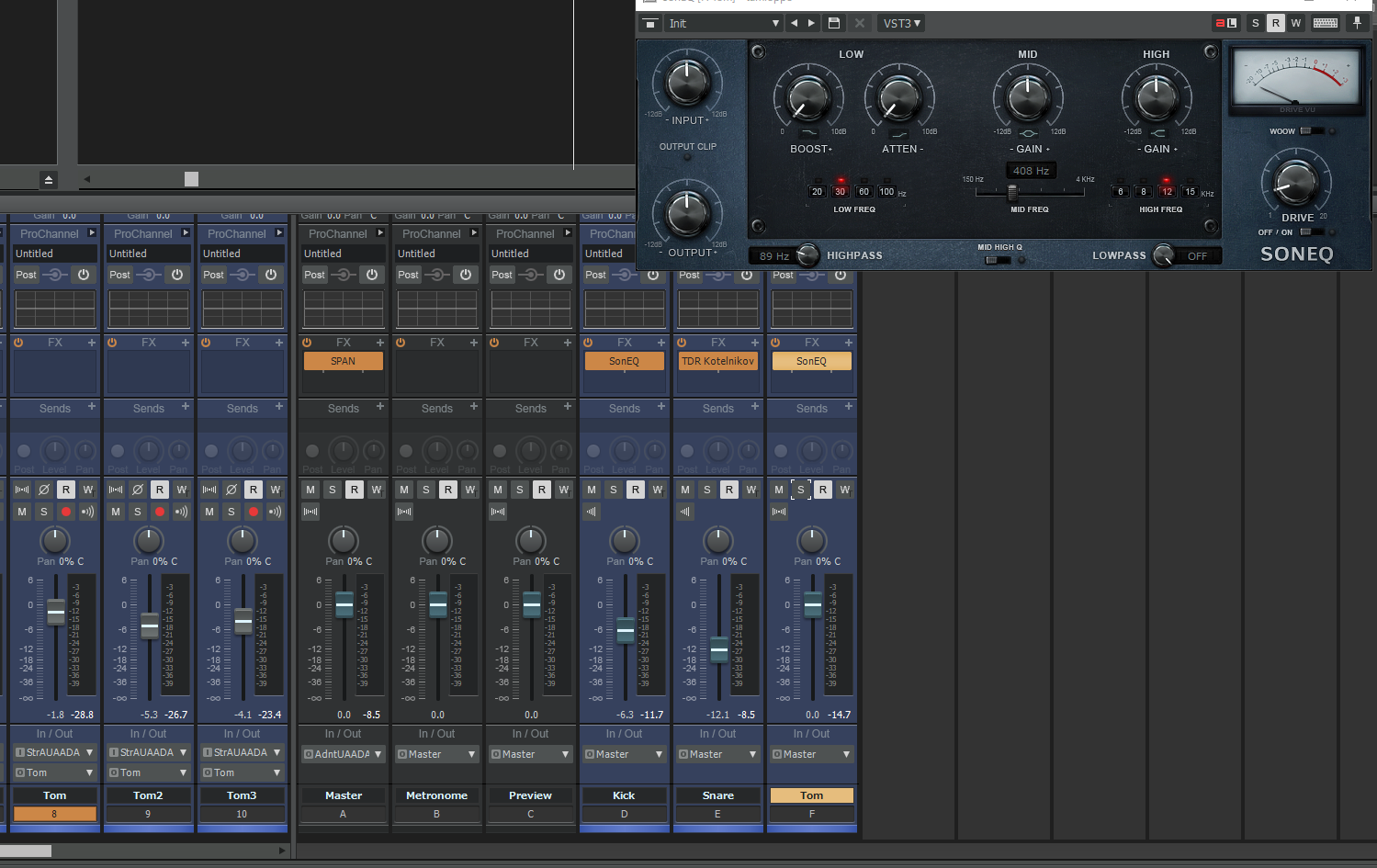Screen dimensions: 1377x868
Task: Open the VST3 plugin menu
Action: (x=901, y=23)
